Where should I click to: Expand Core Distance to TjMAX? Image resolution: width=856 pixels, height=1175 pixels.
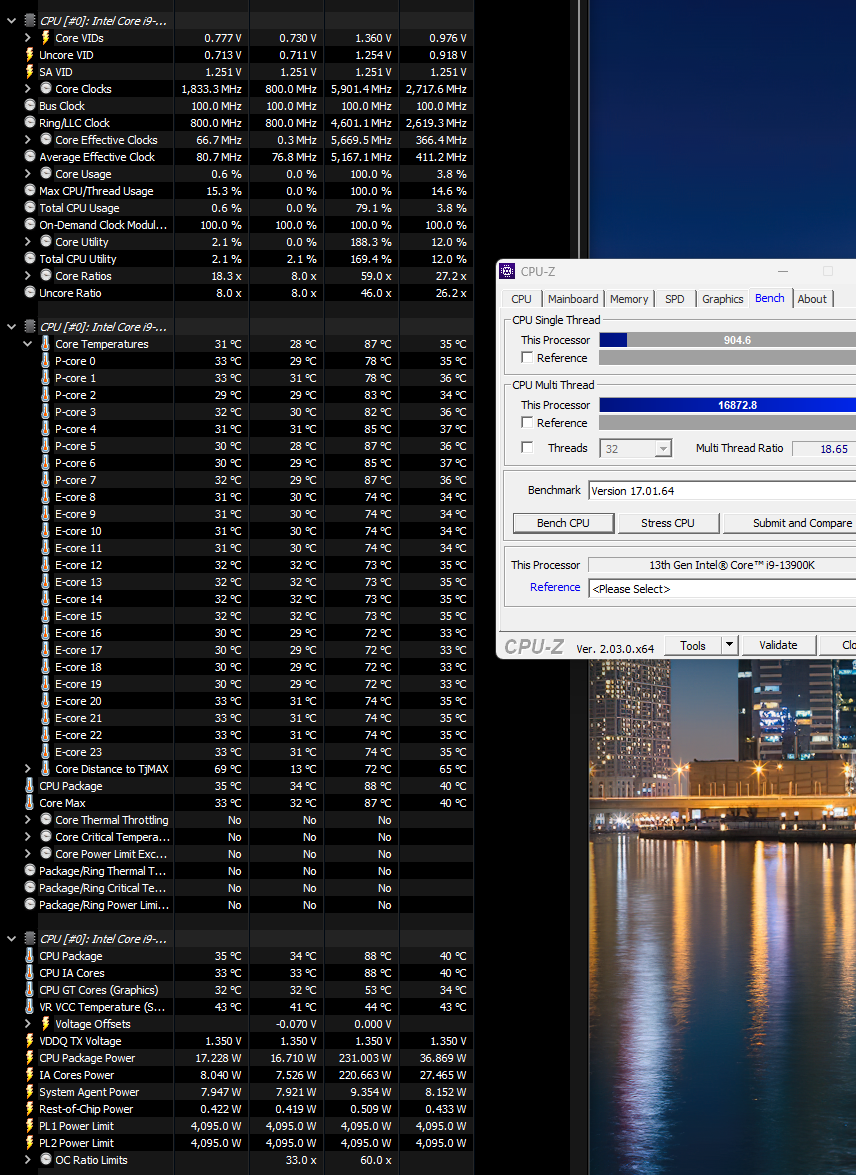[x=28, y=769]
